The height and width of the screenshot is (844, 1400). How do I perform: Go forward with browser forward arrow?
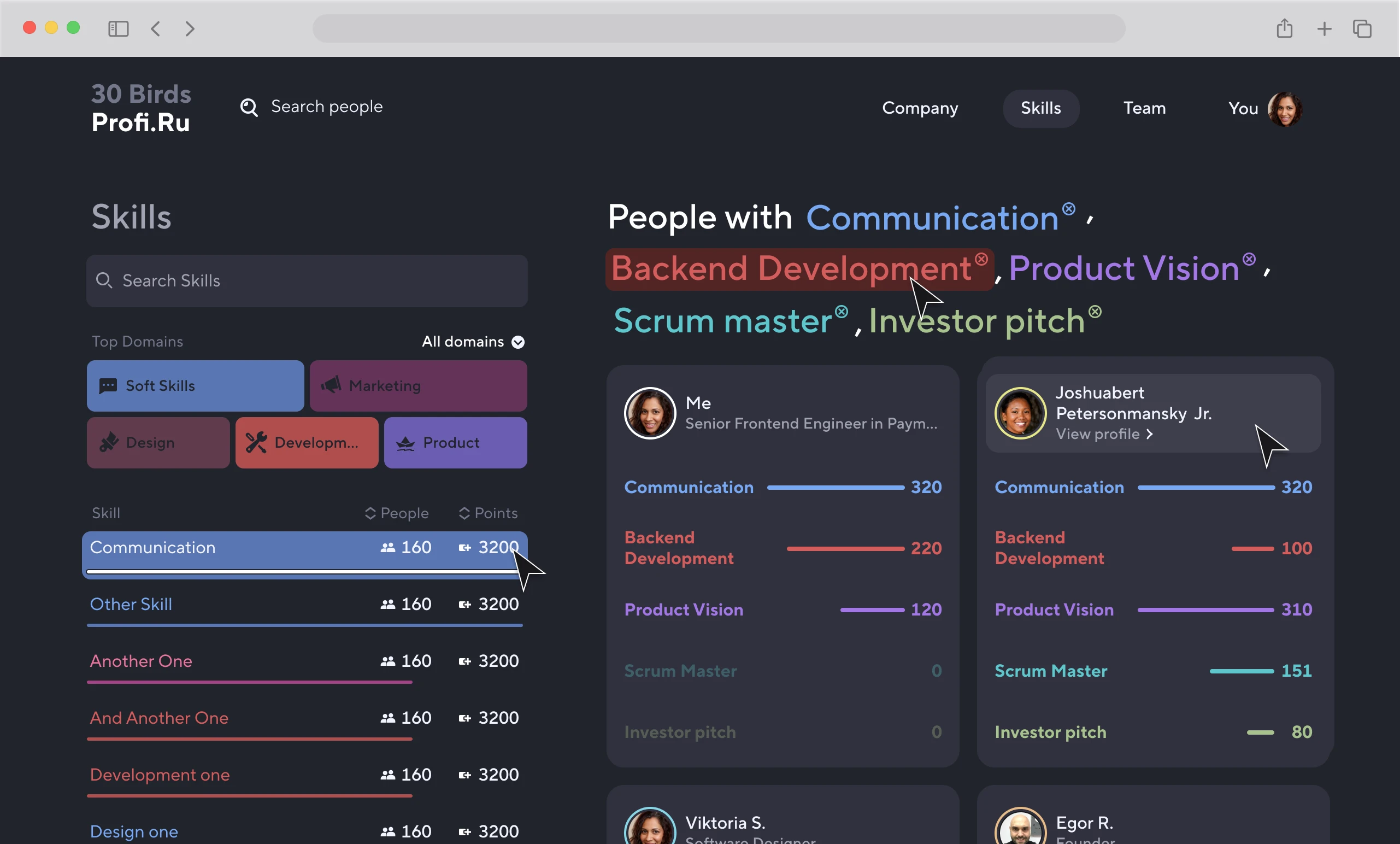point(190,28)
